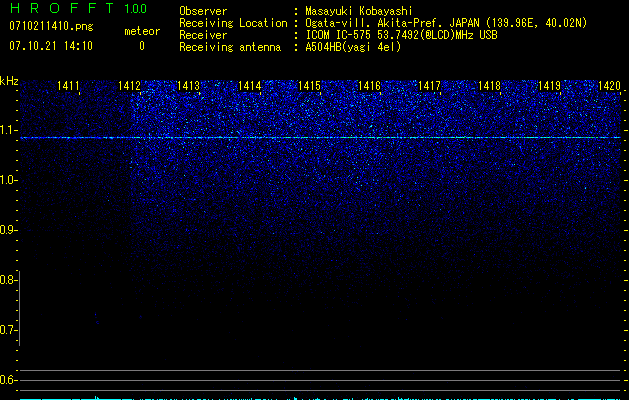Click the Receiver label
Viewport: 629px width, 400px height.
203,35
